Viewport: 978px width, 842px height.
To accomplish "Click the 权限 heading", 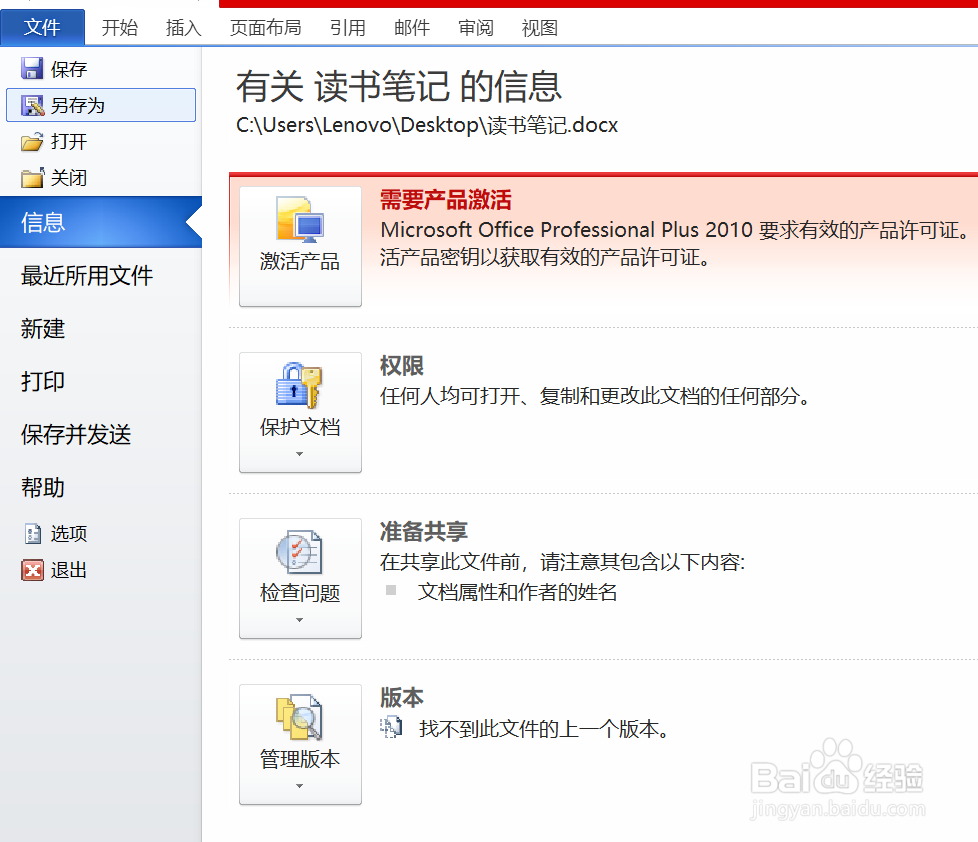I will pyautogui.click(x=402, y=366).
